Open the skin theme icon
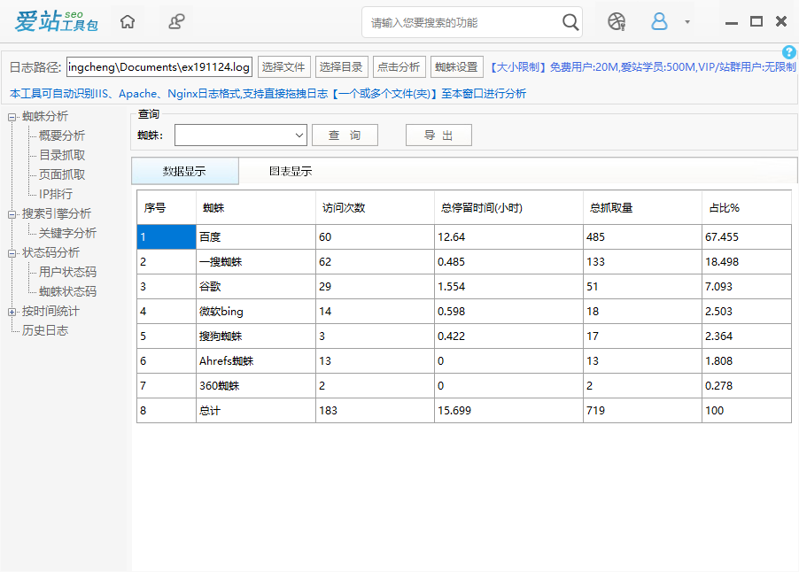Image resolution: width=799 pixels, height=572 pixels. pos(616,22)
